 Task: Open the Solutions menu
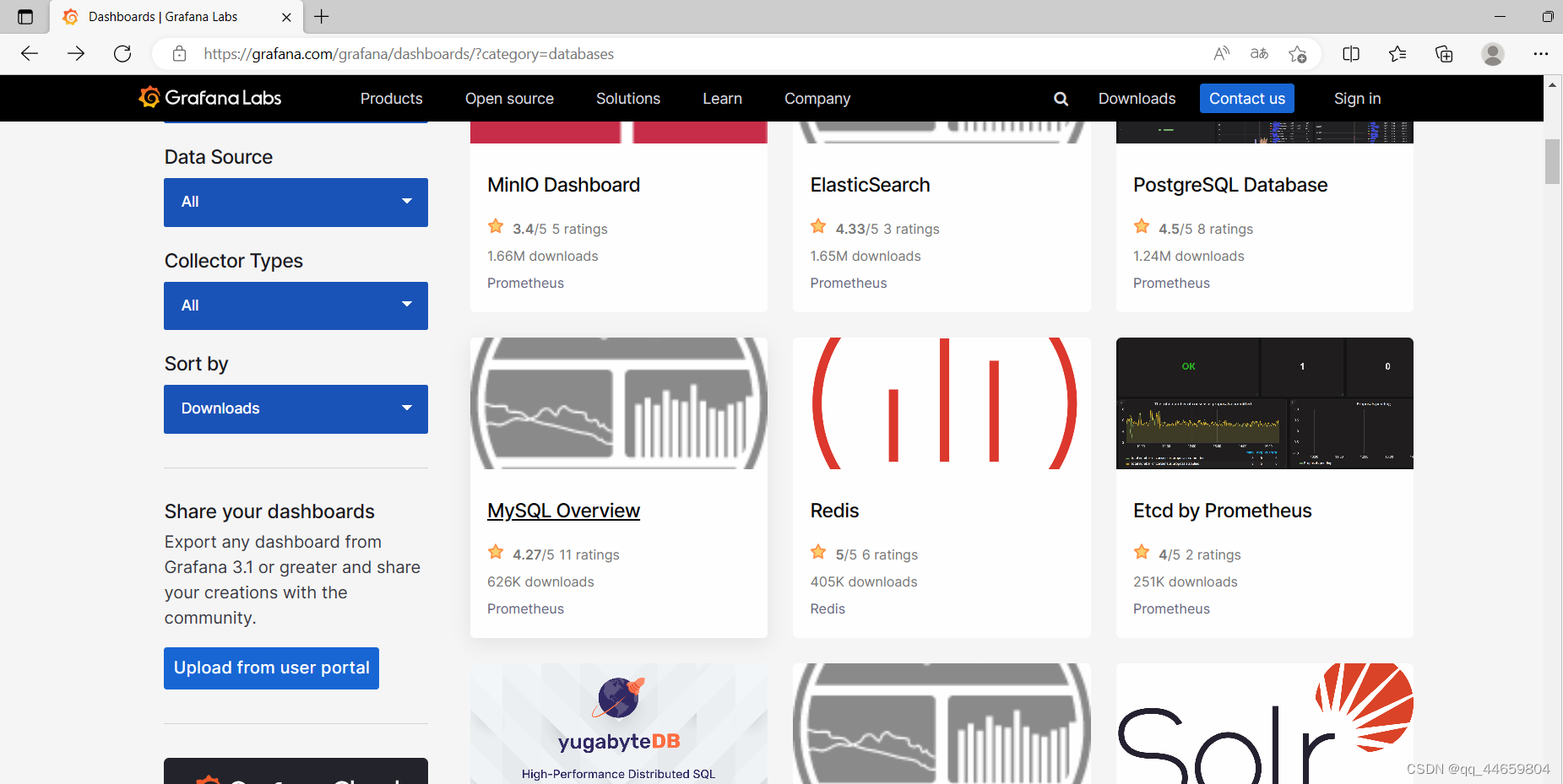(628, 99)
